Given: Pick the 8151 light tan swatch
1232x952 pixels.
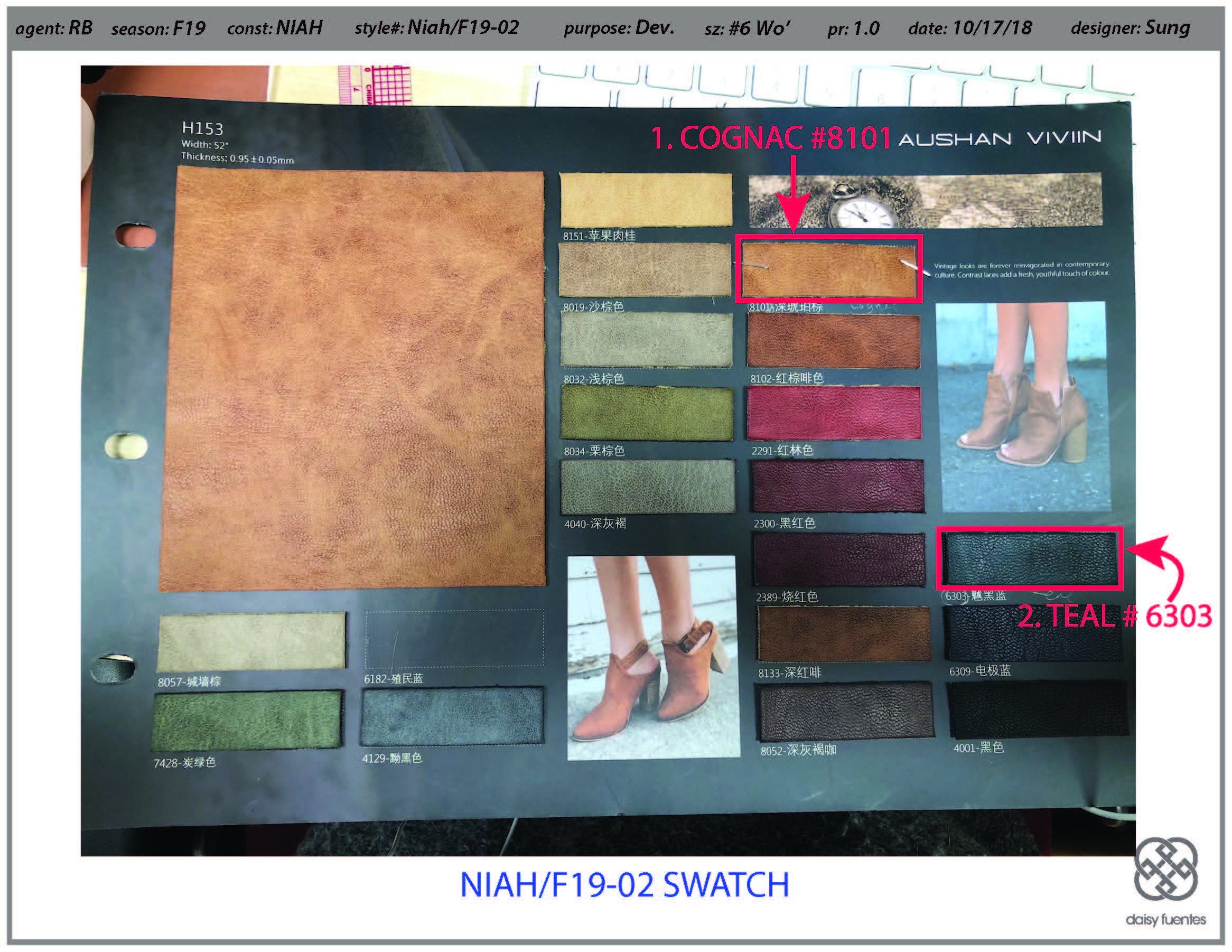Looking at the screenshot, I should point(646,200).
